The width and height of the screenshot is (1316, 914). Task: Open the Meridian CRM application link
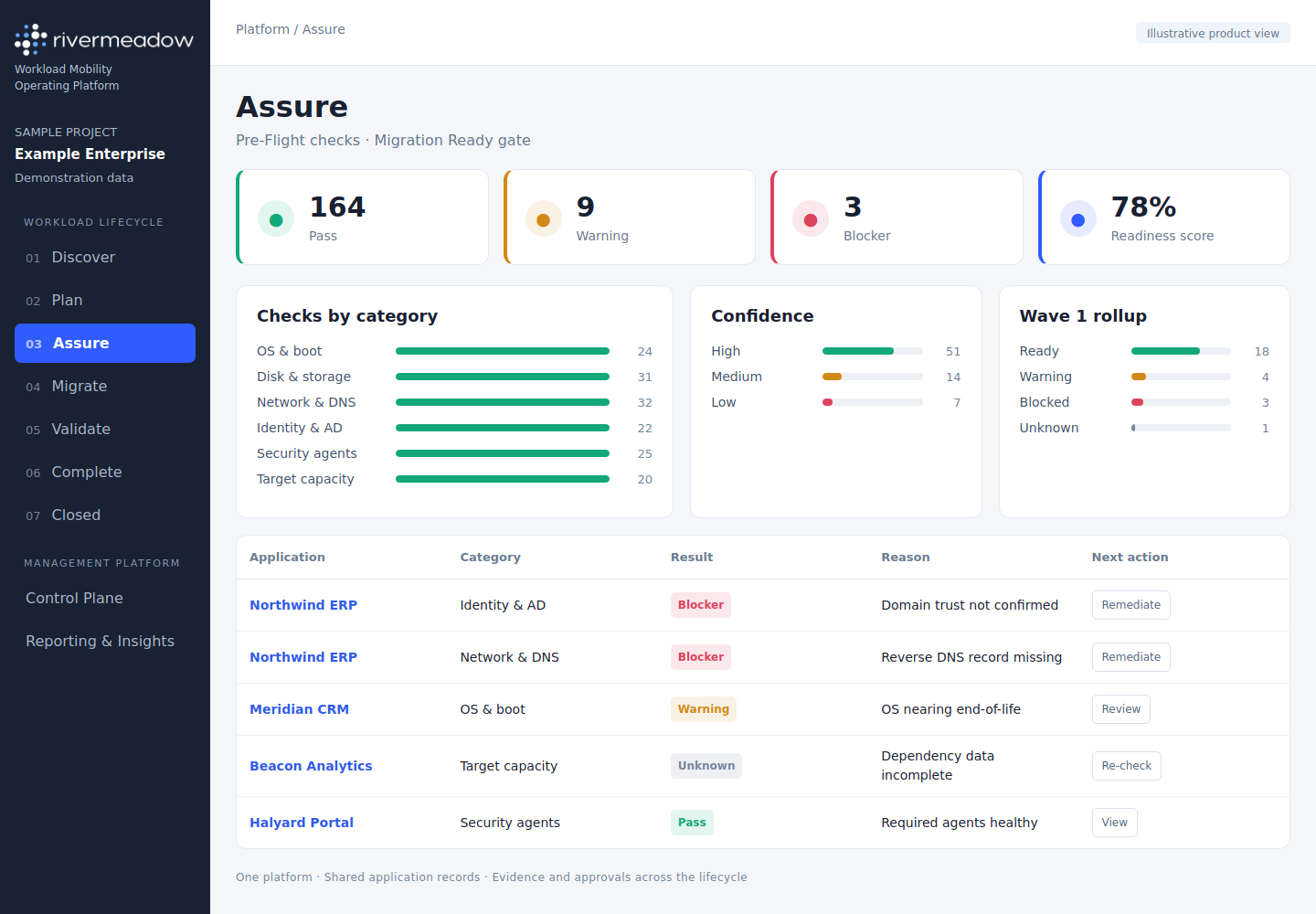(x=300, y=709)
